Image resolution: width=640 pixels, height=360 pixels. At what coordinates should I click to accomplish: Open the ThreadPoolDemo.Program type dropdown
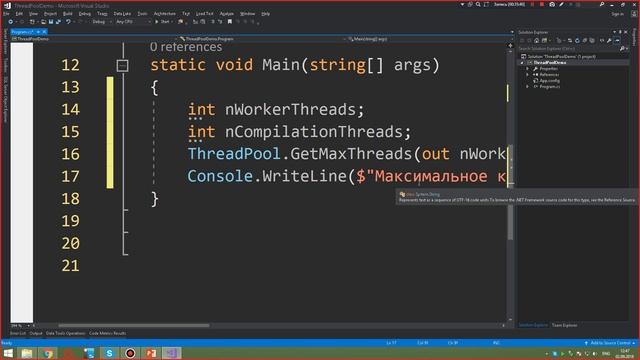click(263, 39)
